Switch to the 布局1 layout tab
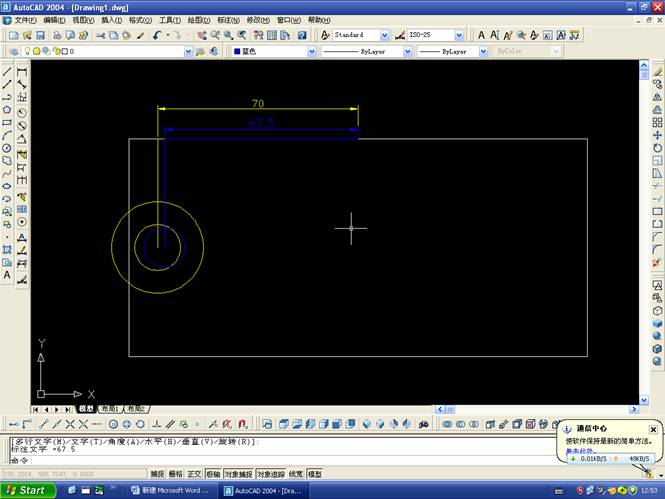The width and height of the screenshot is (665, 499). (108, 409)
